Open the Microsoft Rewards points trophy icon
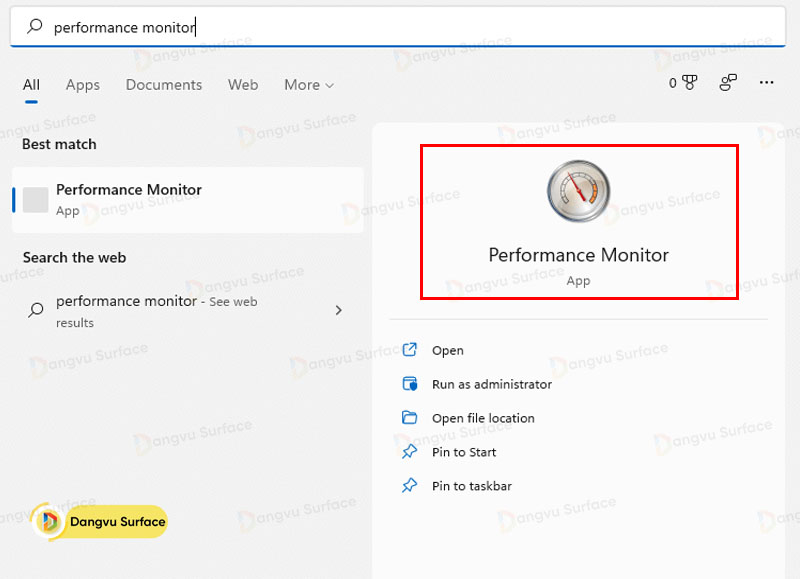This screenshot has height=579, width=800. click(688, 84)
